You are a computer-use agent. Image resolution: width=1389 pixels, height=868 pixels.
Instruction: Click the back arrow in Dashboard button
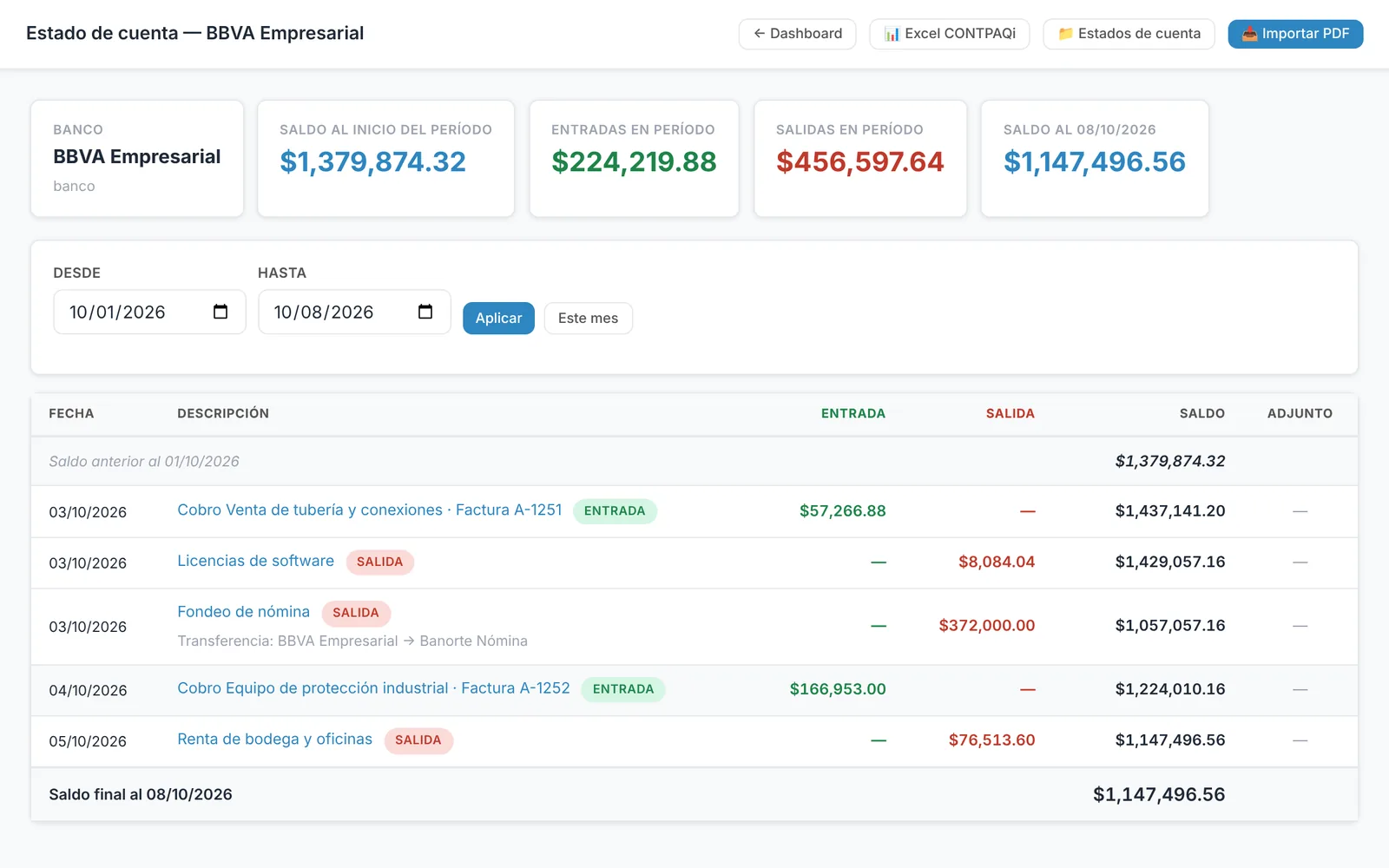click(760, 34)
